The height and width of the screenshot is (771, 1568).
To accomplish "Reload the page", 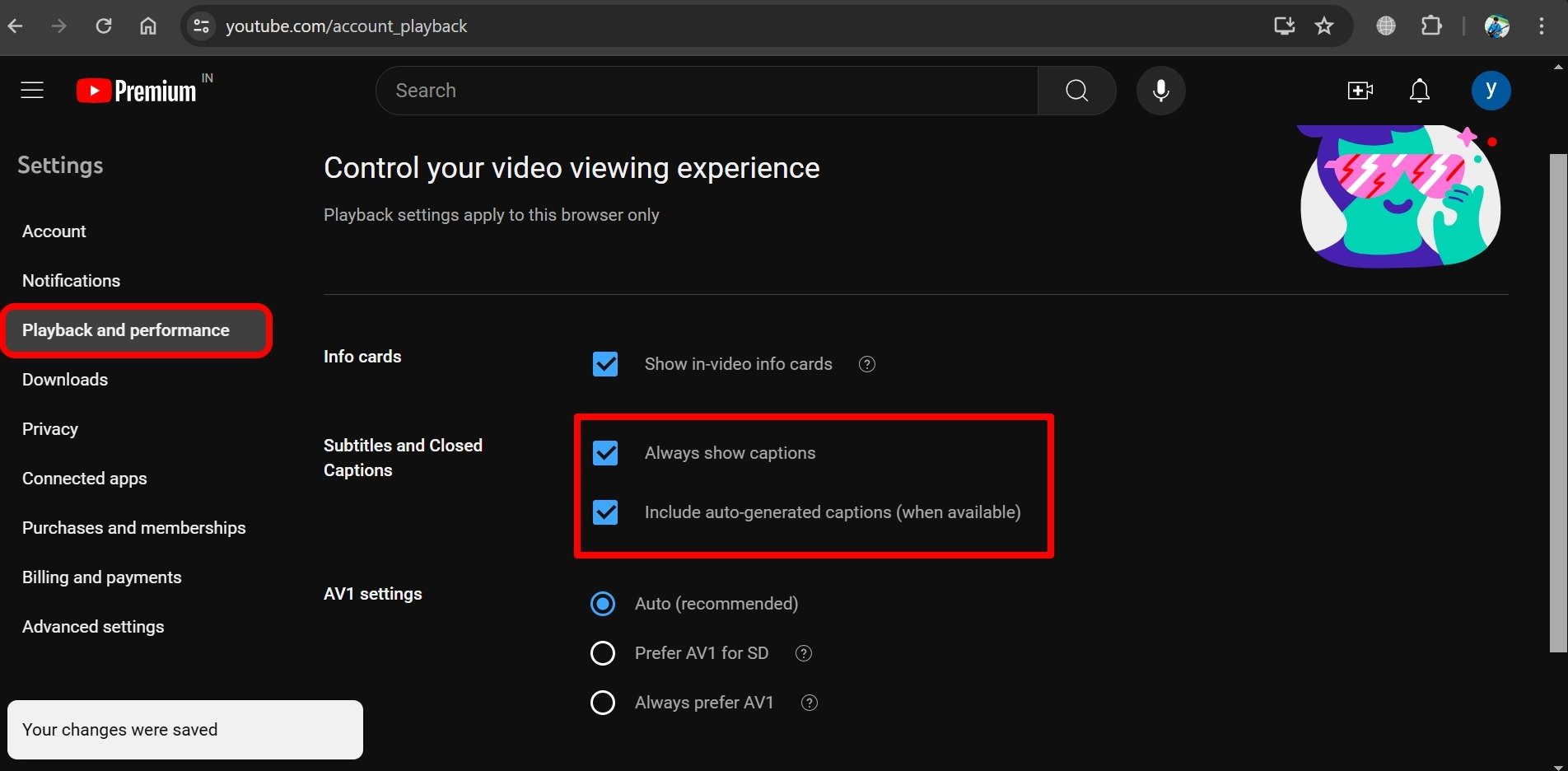I will pyautogui.click(x=104, y=26).
